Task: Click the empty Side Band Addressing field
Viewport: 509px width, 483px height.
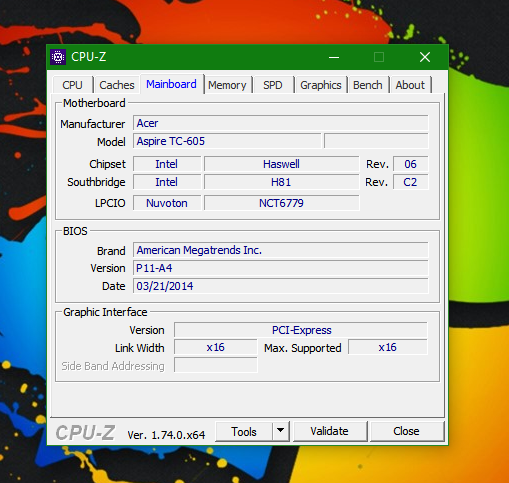Action: point(216,365)
